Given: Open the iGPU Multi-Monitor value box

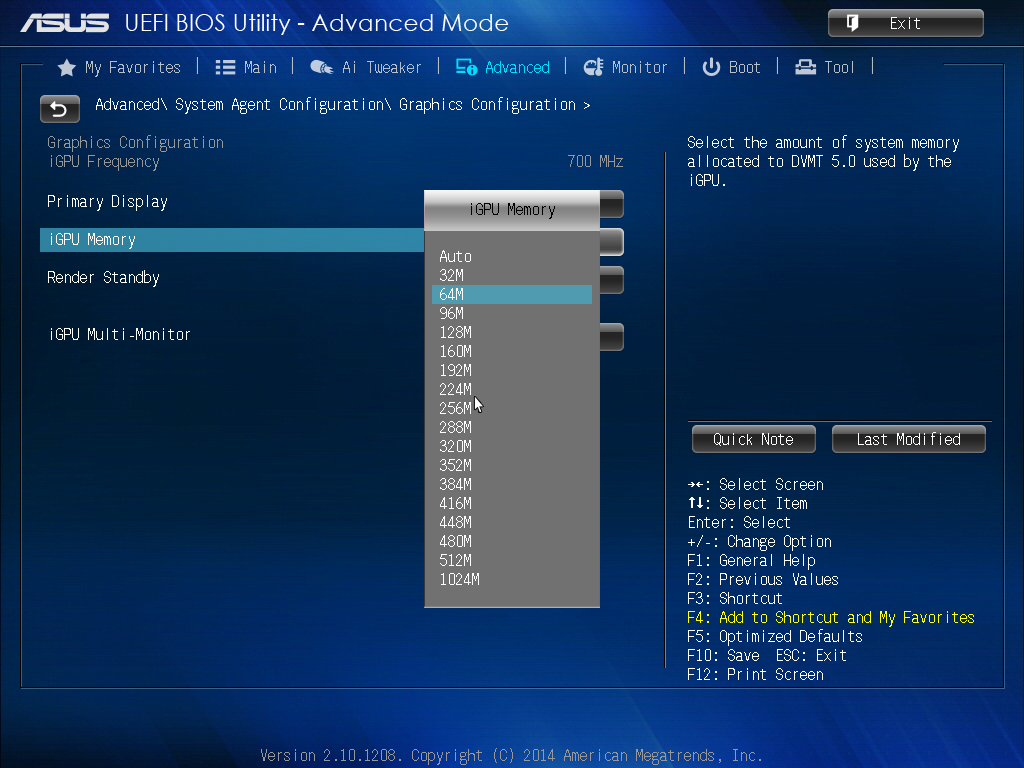Looking at the screenshot, I should tap(612, 337).
